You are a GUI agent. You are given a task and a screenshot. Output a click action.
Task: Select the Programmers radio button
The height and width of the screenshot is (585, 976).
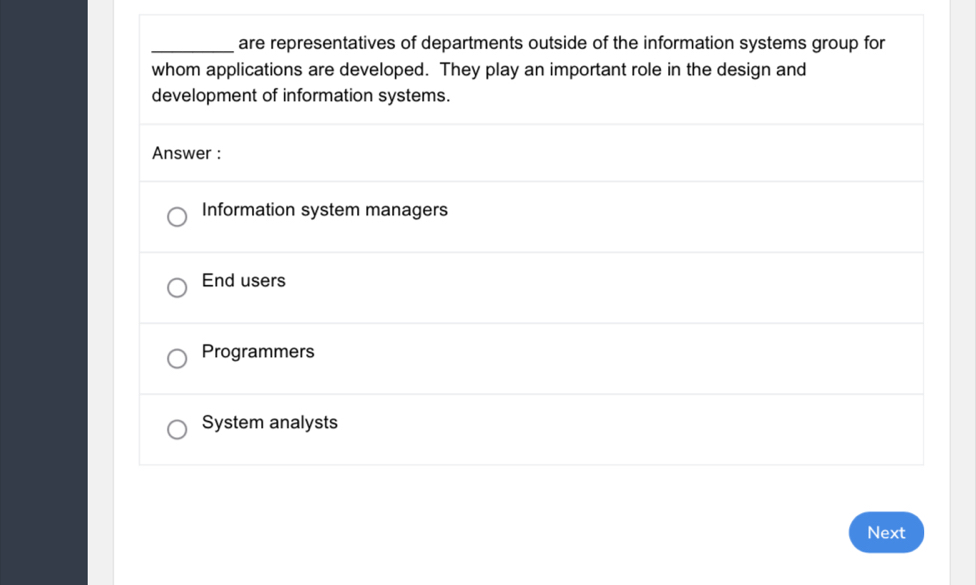click(177, 358)
